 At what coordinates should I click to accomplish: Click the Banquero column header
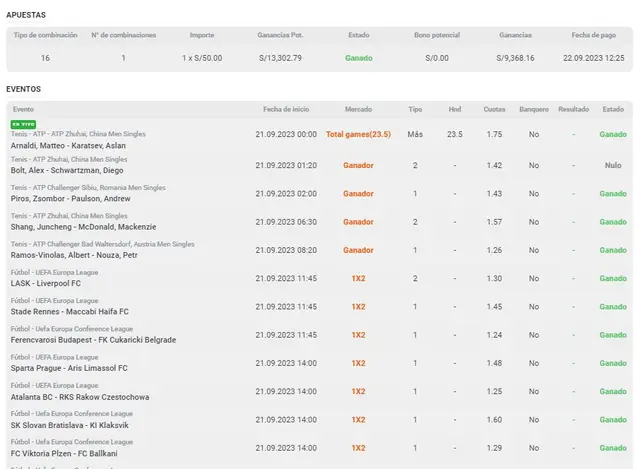[x=534, y=108]
